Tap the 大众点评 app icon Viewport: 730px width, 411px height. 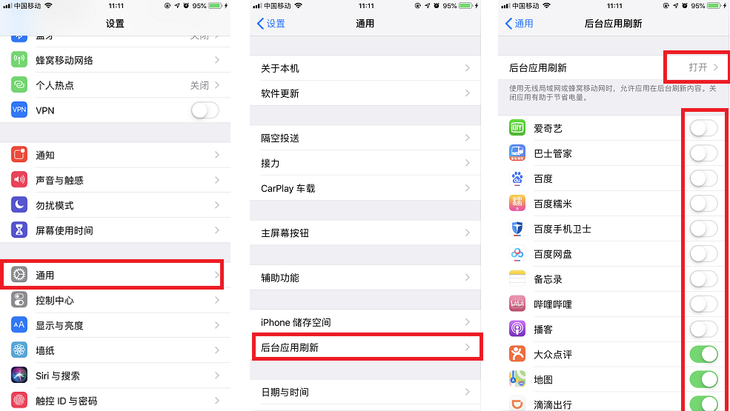click(x=517, y=354)
